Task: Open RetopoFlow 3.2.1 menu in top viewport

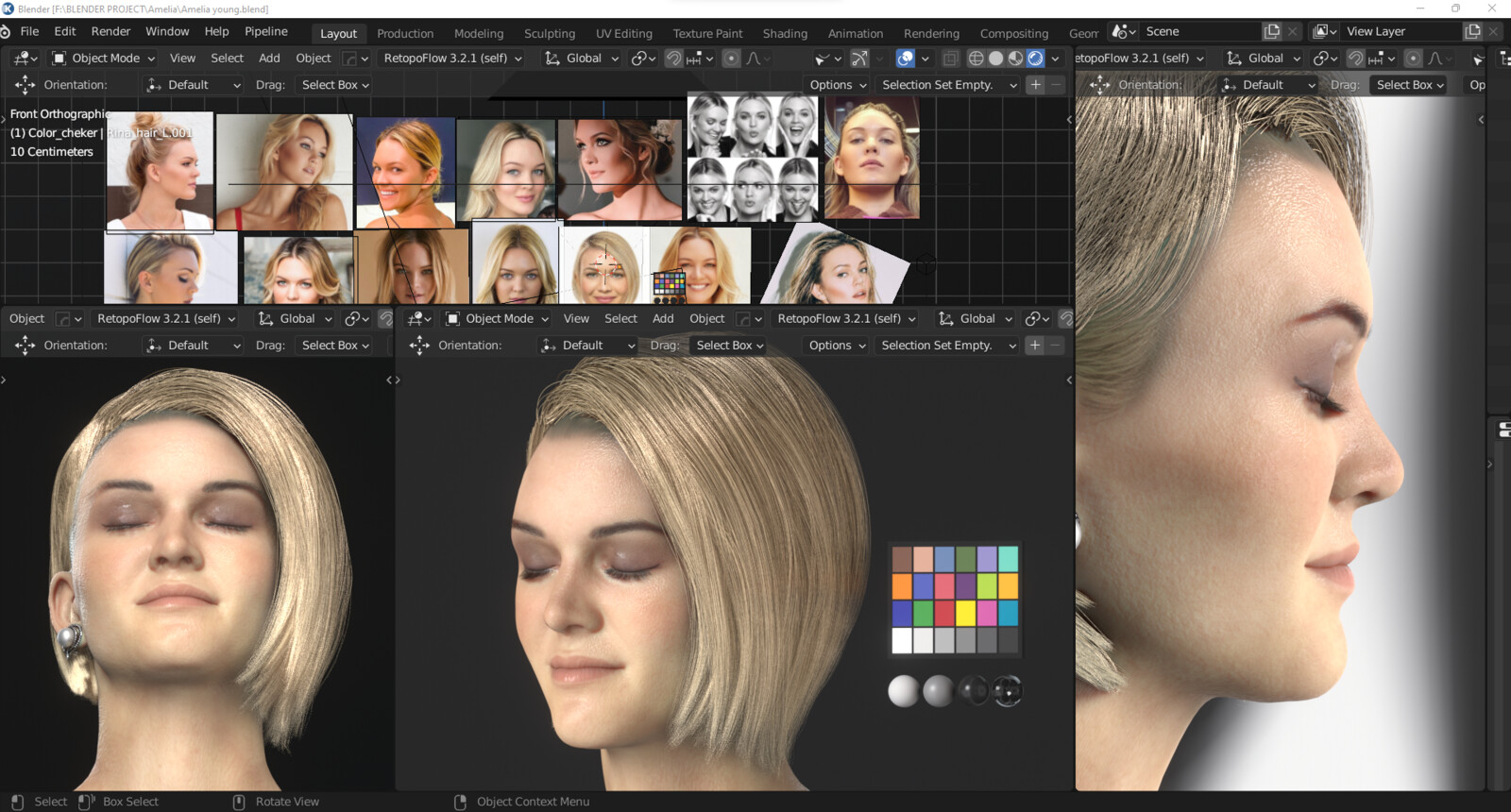Action: click(452, 58)
